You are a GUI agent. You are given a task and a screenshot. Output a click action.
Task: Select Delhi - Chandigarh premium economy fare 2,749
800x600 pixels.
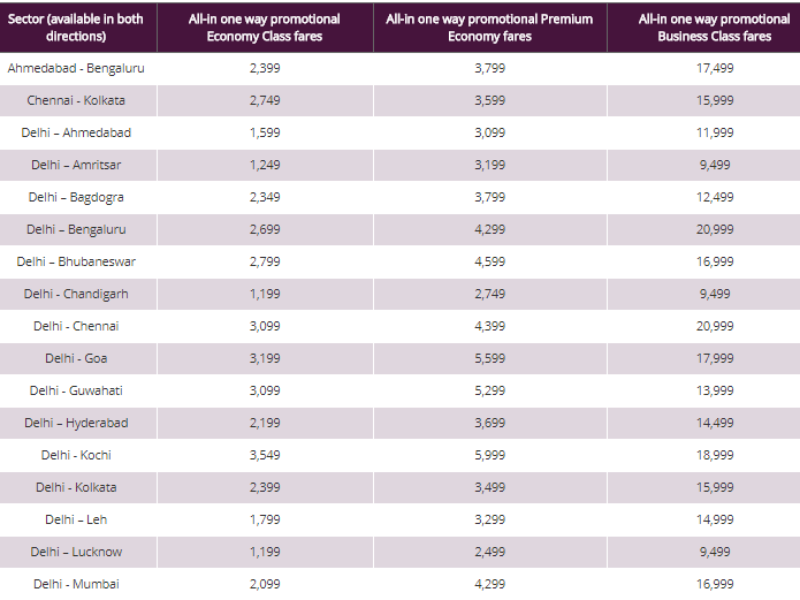tap(490, 294)
